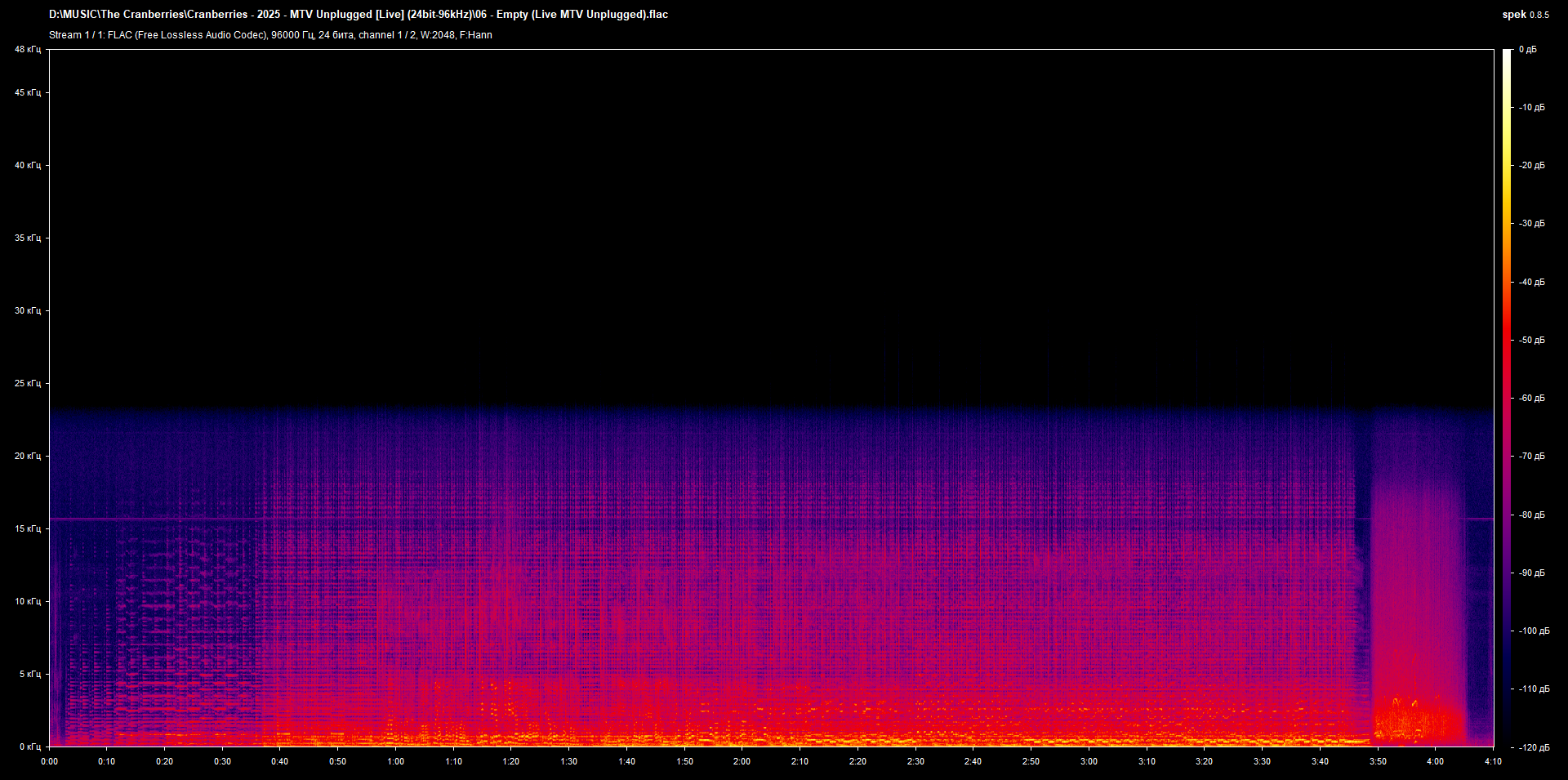Screen dimensions: 1568x780
Task: Select the 96000 Гц sample rate text
Action: click(x=292, y=35)
